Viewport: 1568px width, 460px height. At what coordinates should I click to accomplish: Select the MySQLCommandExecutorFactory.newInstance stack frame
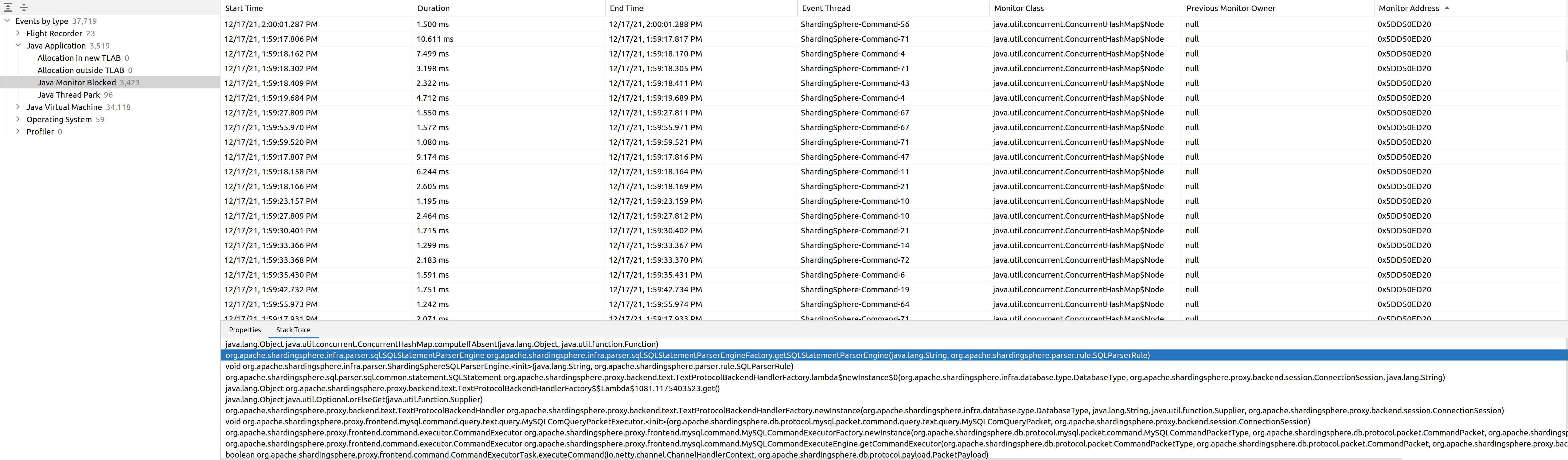tap(894, 433)
